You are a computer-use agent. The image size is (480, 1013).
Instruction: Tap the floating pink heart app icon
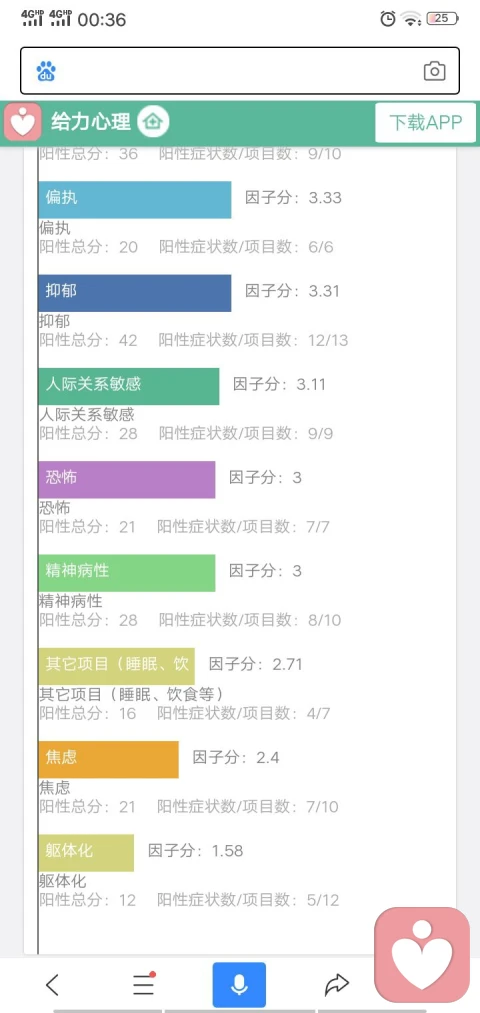tap(422, 955)
